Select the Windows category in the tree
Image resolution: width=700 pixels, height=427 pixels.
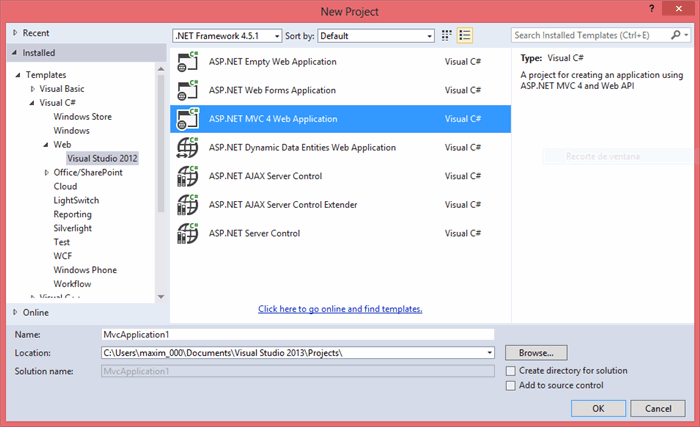71,130
